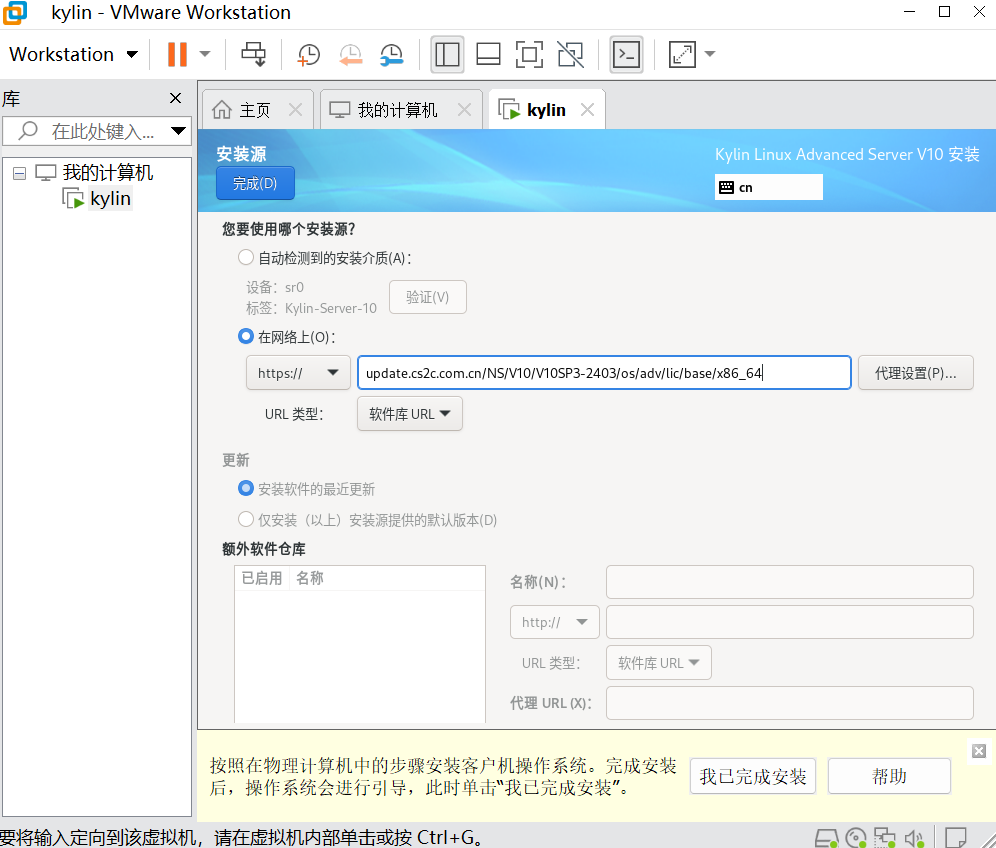Click the 名称 column header in repo list
This screenshot has width=996, height=848.
(309, 578)
